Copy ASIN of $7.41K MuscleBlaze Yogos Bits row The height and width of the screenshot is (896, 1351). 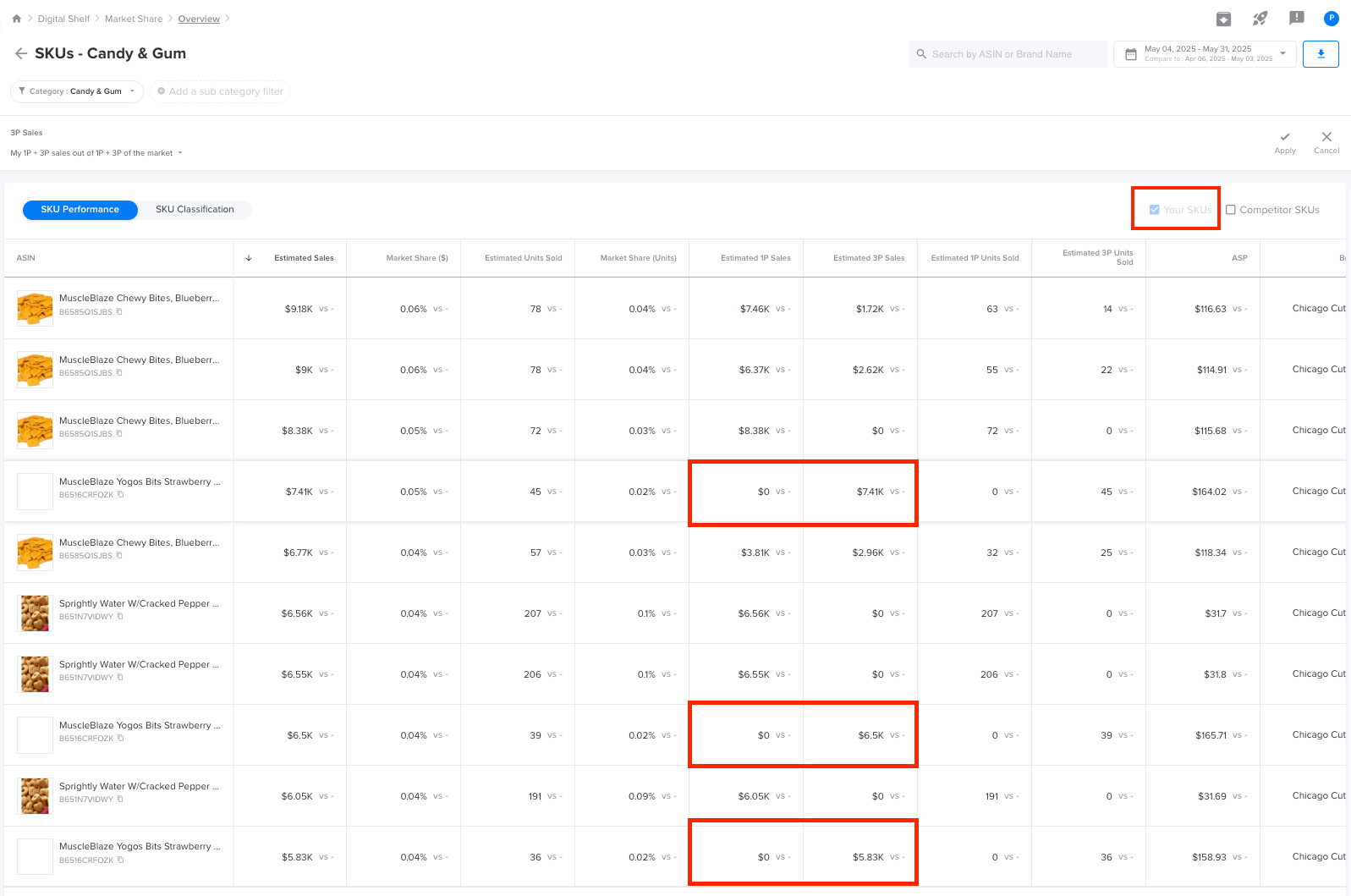click(120, 495)
